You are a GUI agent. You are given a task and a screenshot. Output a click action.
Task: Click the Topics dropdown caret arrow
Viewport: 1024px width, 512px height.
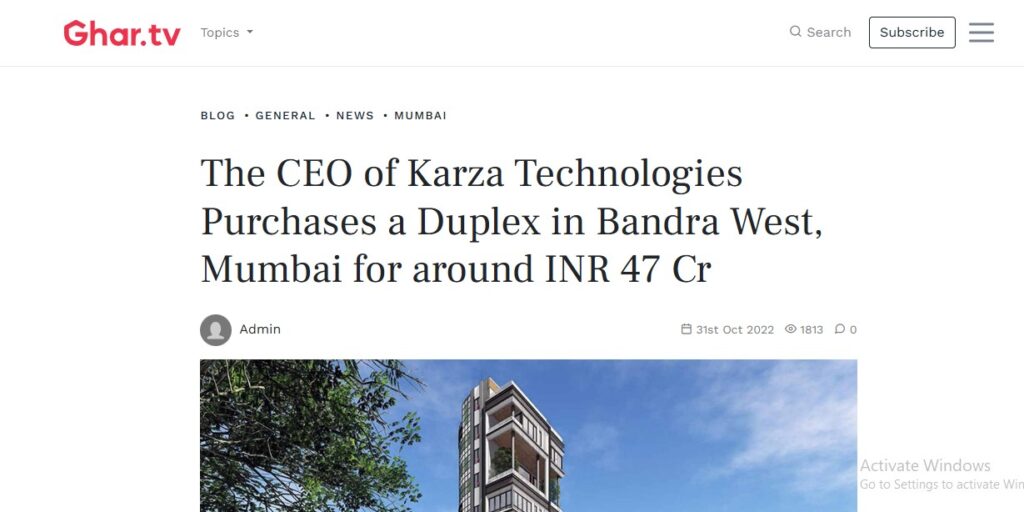coord(249,33)
